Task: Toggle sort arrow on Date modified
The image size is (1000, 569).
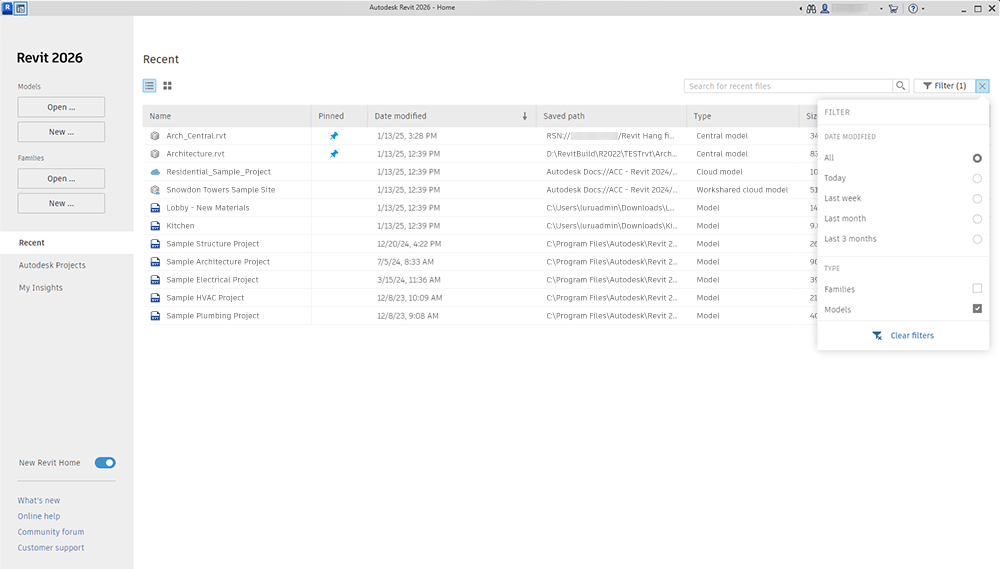Action: [525, 116]
